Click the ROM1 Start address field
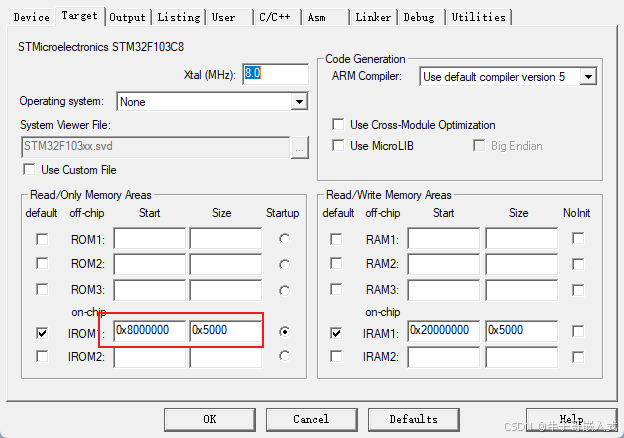This screenshot has width=624, height=438. click(x=150, y=239)
